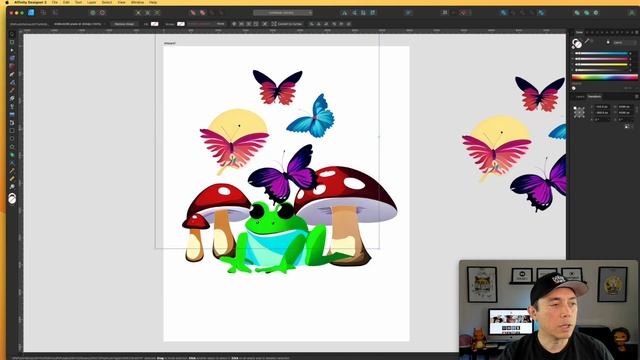Viewport: 640px width, 360px height.
Task: Open the Window menu
Action: [137, 2]
